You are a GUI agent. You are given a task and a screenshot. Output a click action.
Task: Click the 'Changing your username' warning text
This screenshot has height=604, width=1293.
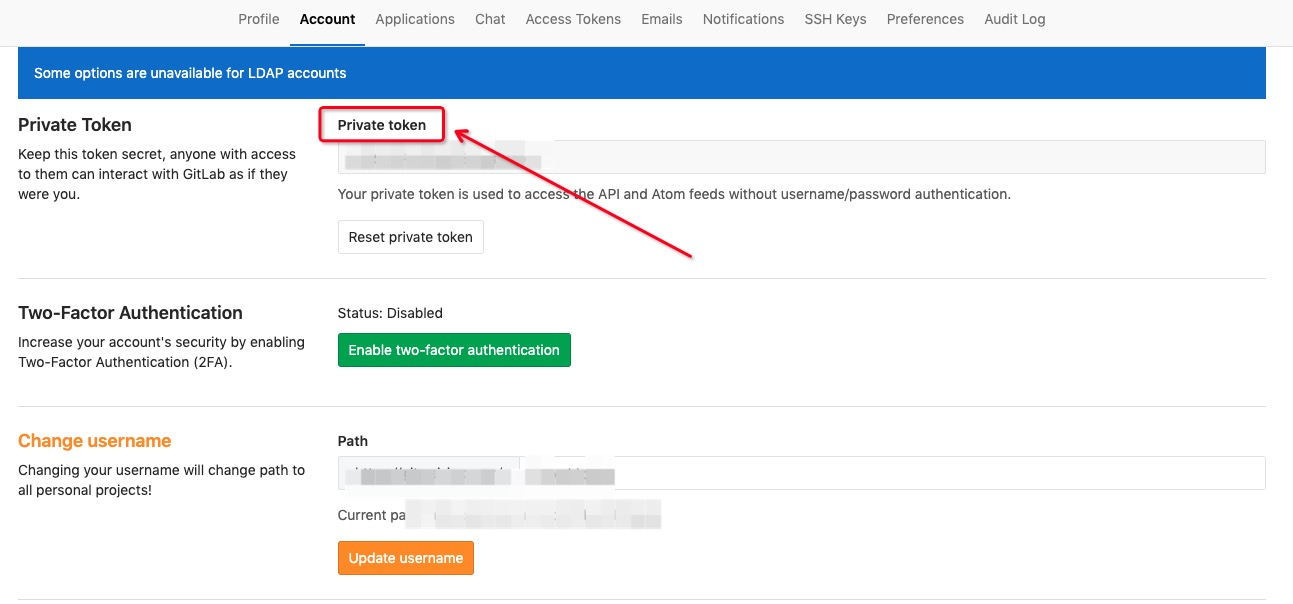point(161,480)
